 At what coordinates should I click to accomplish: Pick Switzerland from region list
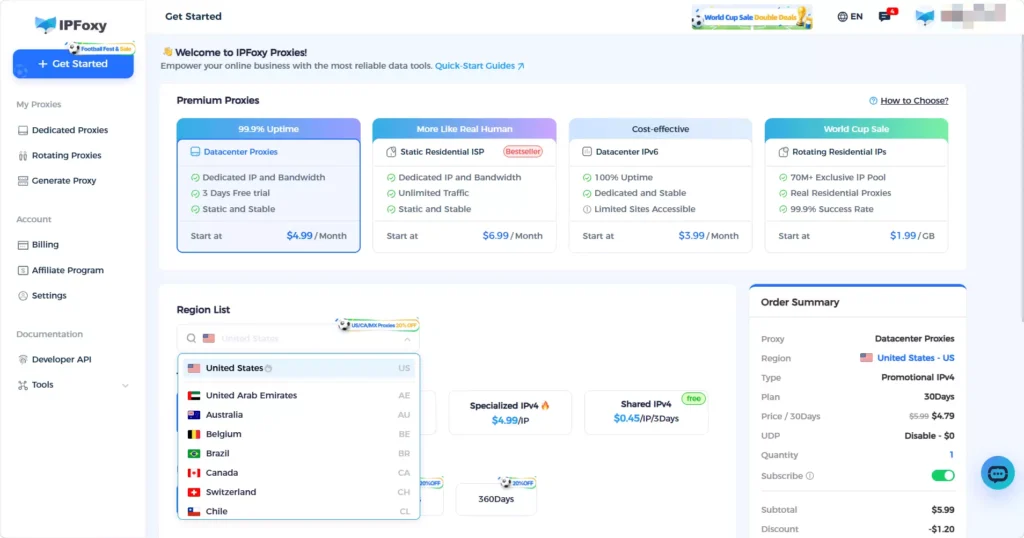tap(298, 492)
